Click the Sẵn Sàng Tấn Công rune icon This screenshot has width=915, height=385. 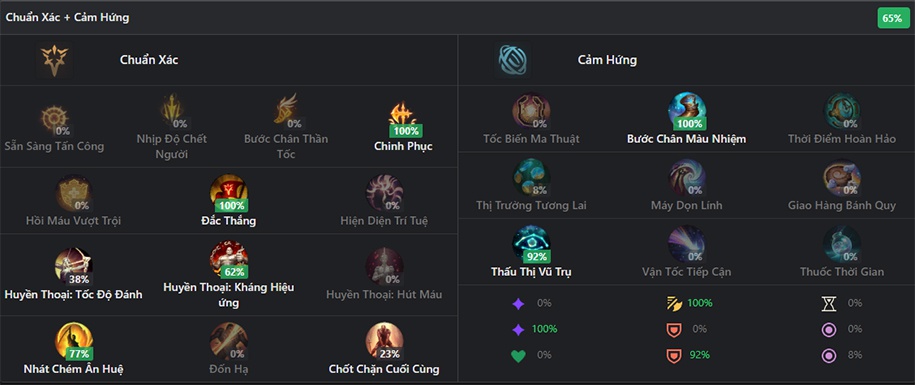point(54,118)
